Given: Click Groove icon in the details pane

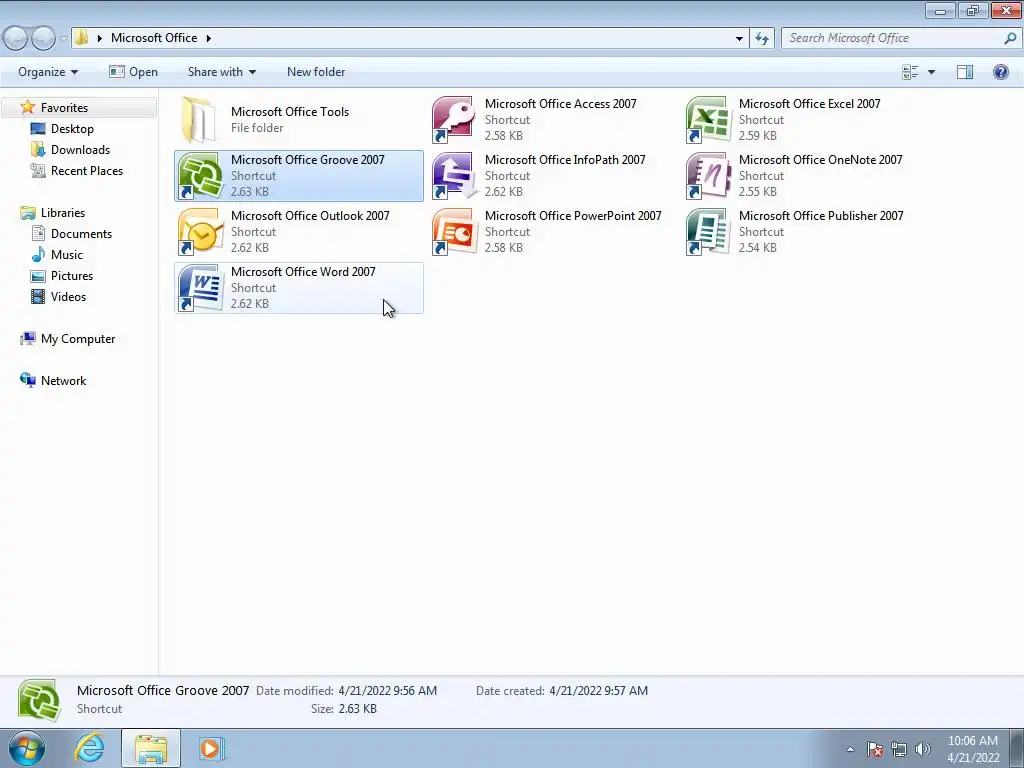Looking at the screenshot, I should click(39, 701).
